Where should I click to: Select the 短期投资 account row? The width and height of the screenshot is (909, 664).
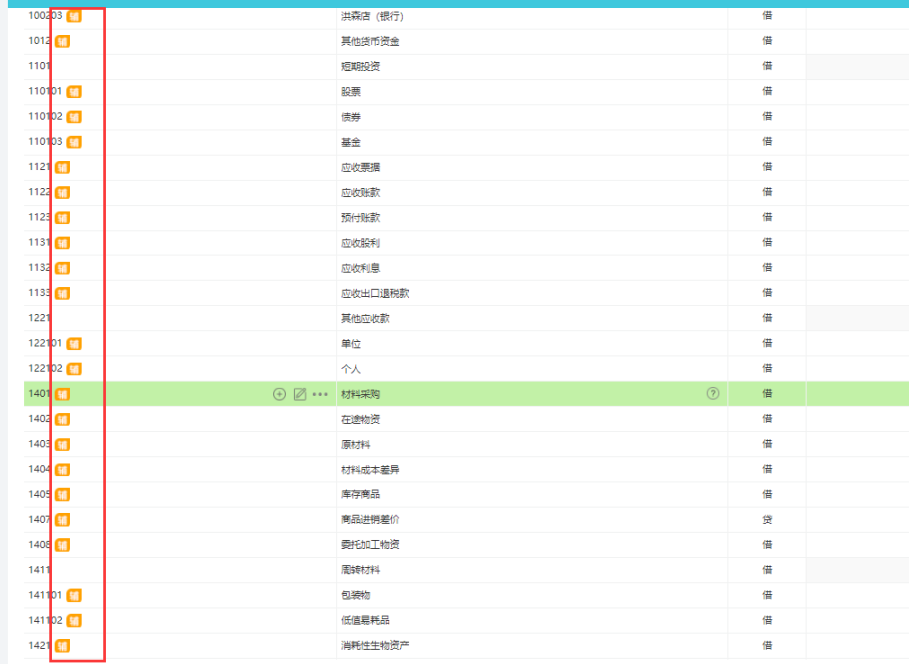pos(466,67)
